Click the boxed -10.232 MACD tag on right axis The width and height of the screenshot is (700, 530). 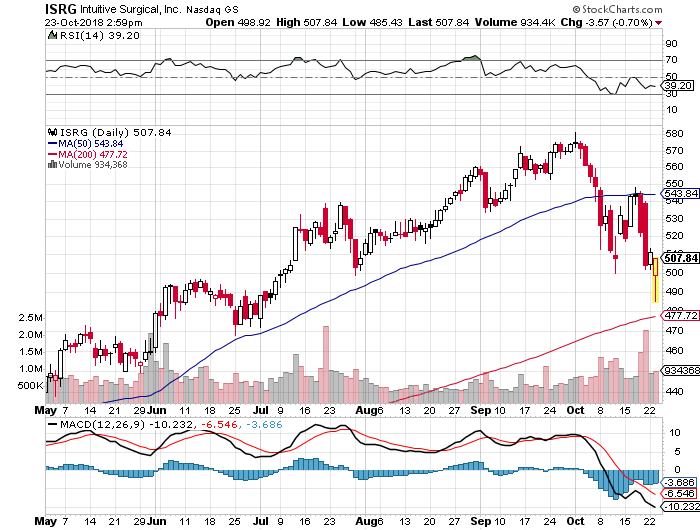tap(679, 506)
